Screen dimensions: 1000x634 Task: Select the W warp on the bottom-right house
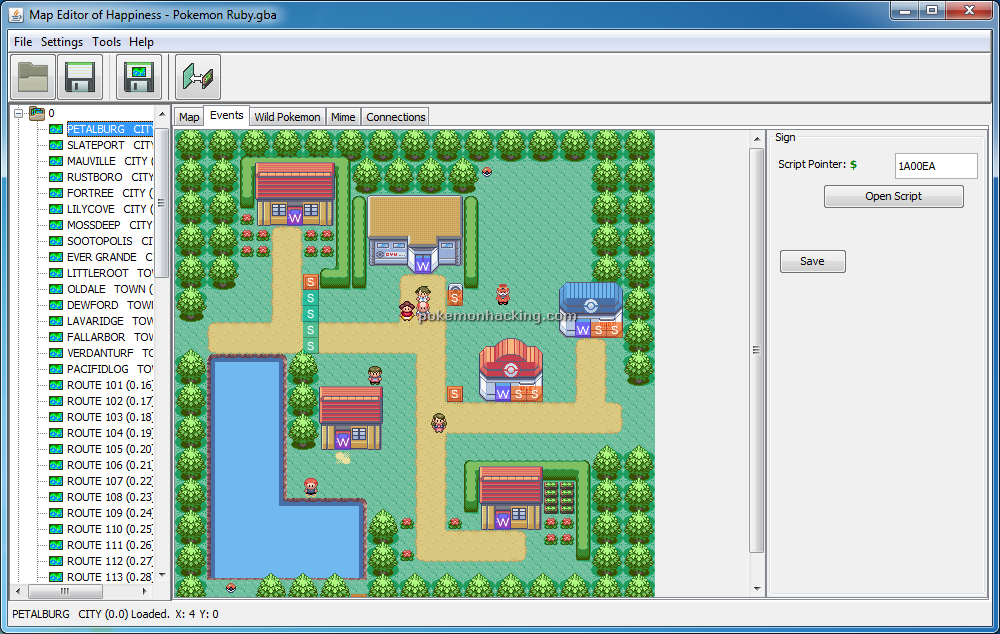503,522
